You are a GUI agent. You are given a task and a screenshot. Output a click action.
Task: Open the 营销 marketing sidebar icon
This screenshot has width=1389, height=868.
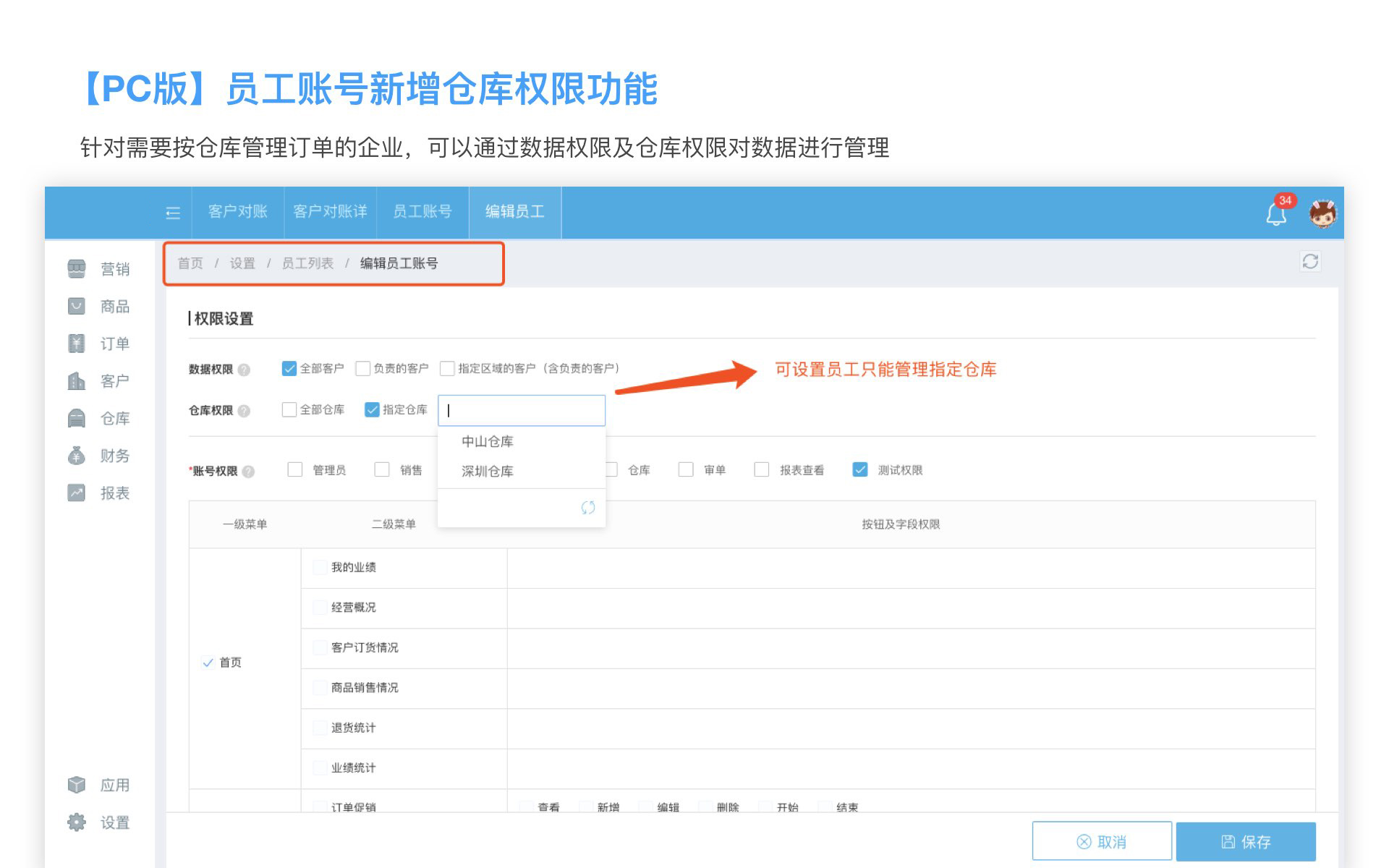click(77, 269)
